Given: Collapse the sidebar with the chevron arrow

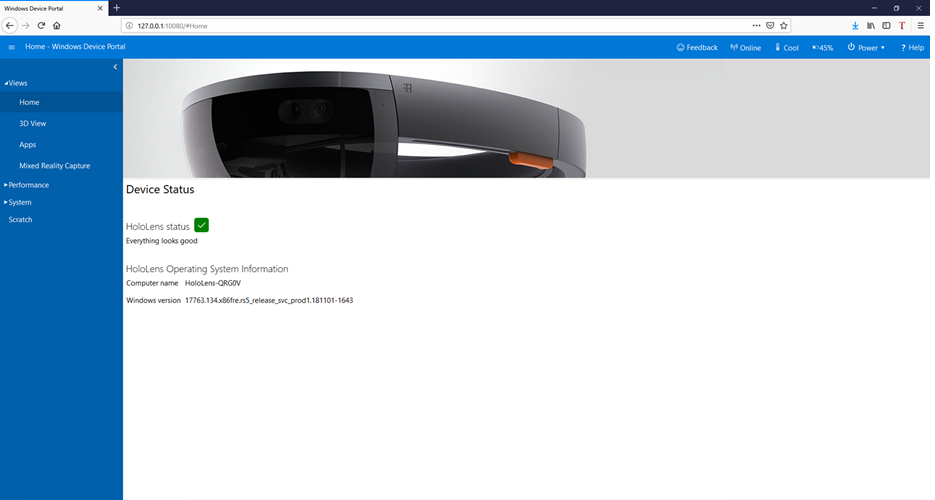Looking at the screenshot, I should click(x=115, y=67).
